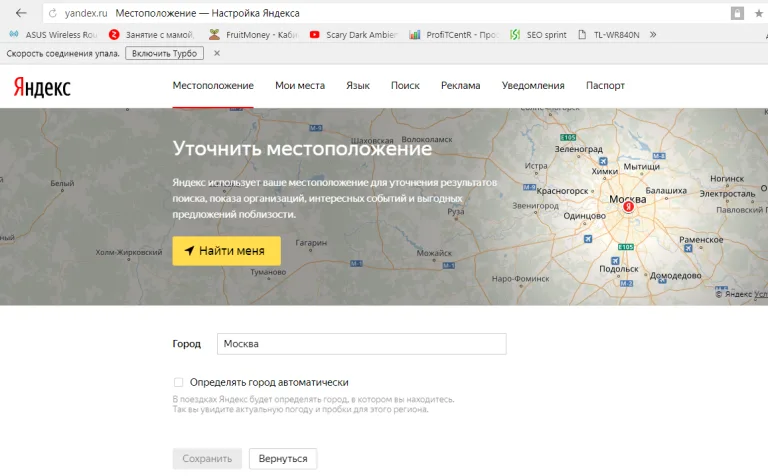The width and height of the screenshot is (768, 476).
Task: Go back with the browser back arrow
Action: [21, 13]
